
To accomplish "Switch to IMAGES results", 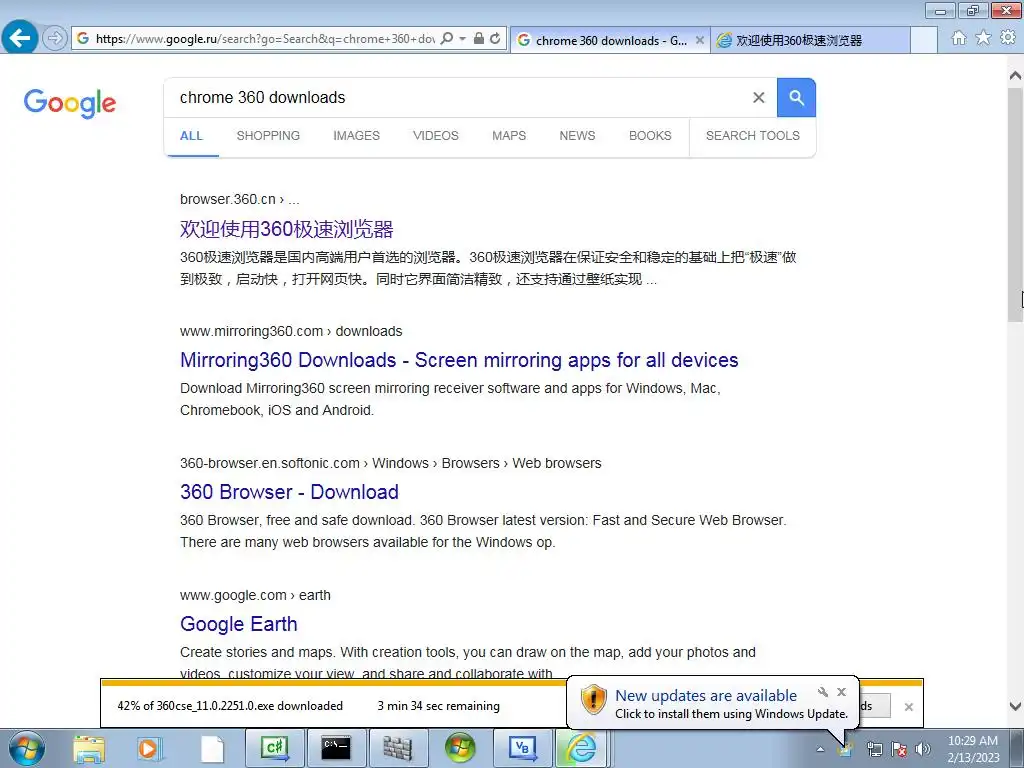I will (357, 136).
